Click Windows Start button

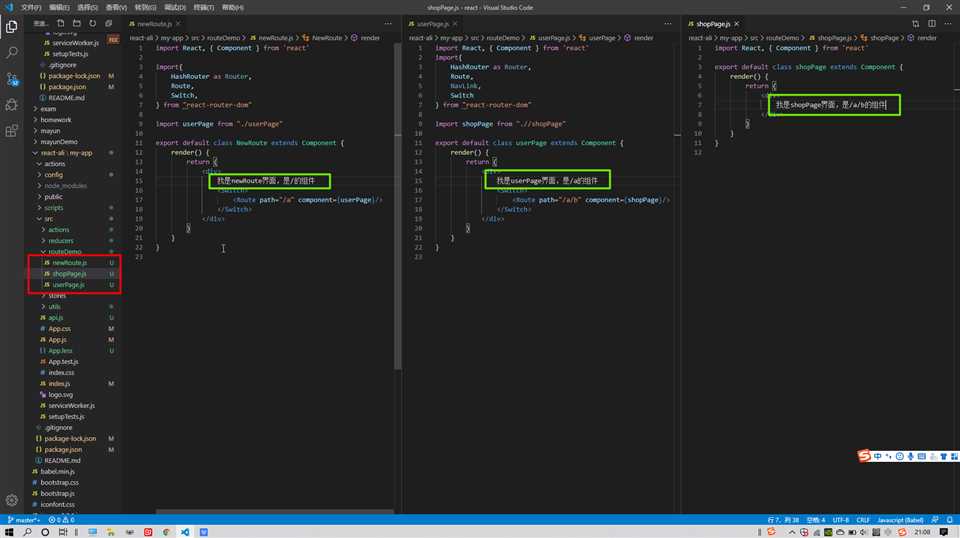(9, 532)
